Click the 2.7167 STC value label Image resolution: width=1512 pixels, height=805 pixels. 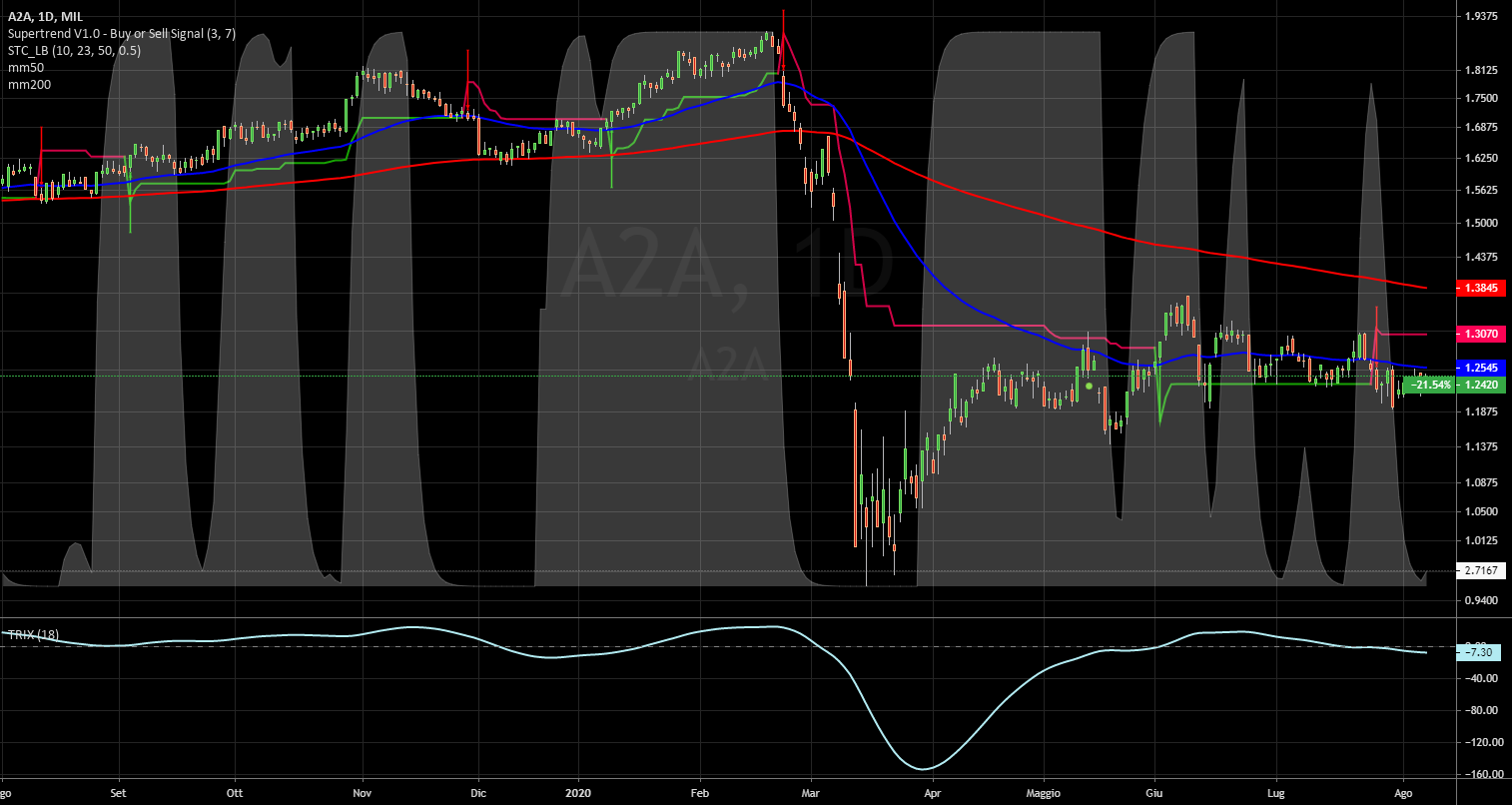click(x=1479, y=570)
